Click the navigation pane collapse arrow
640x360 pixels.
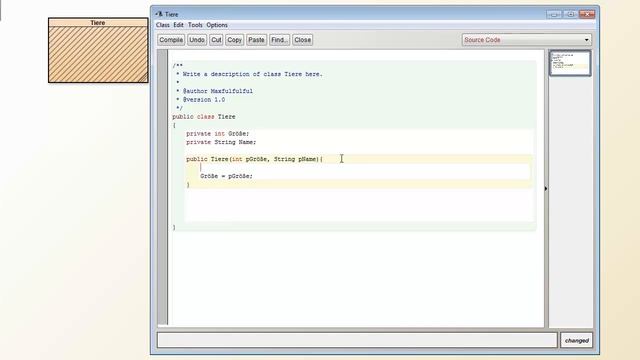[546, 189]
